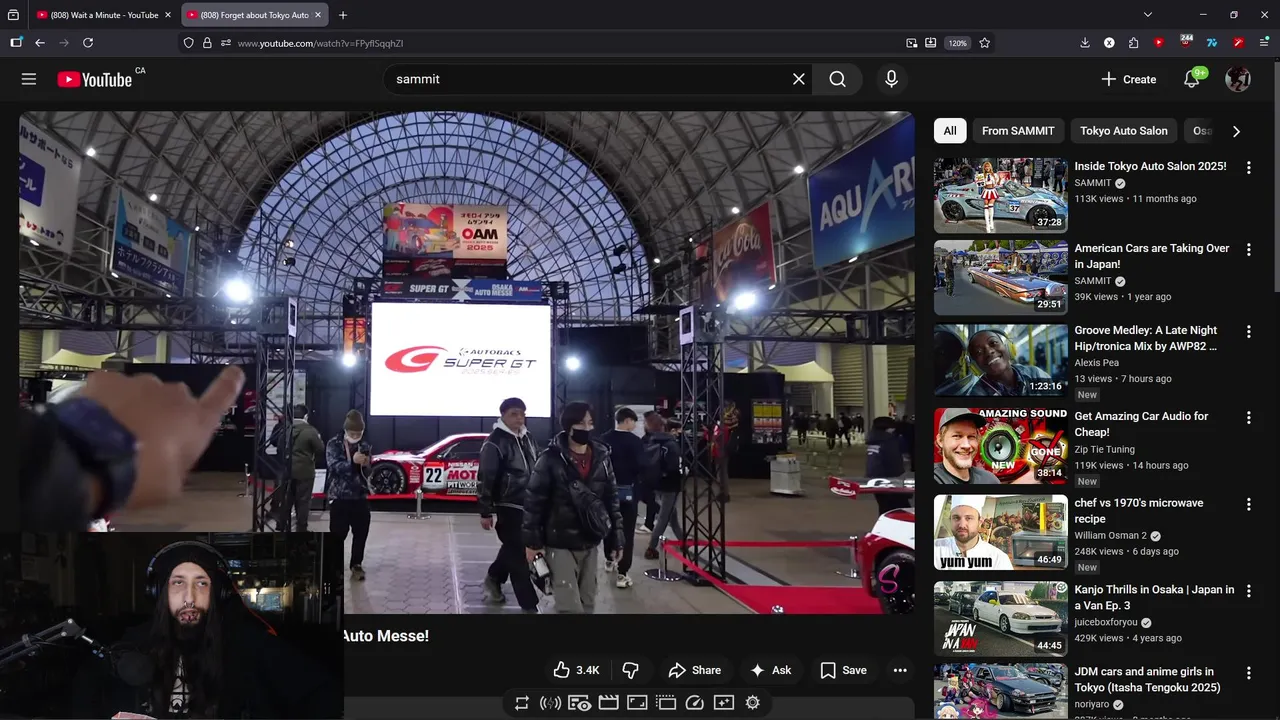
Task: Open the more actions ellipsis under video
Action: (900, 670)
